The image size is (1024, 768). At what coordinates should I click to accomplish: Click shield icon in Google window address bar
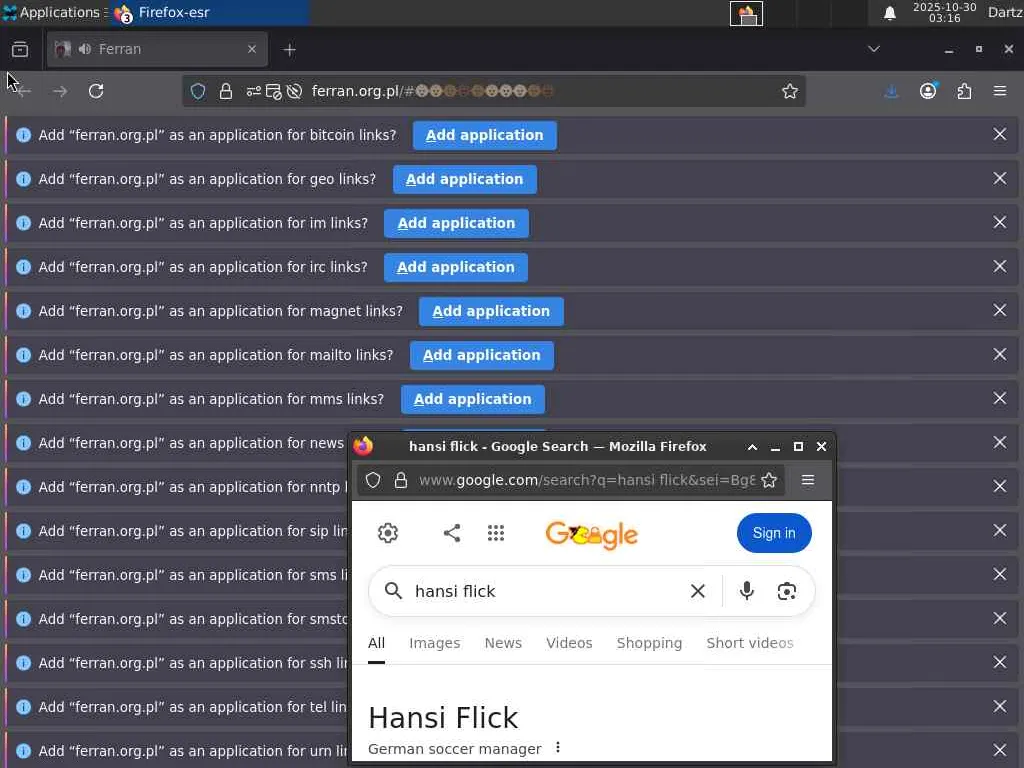373,481
